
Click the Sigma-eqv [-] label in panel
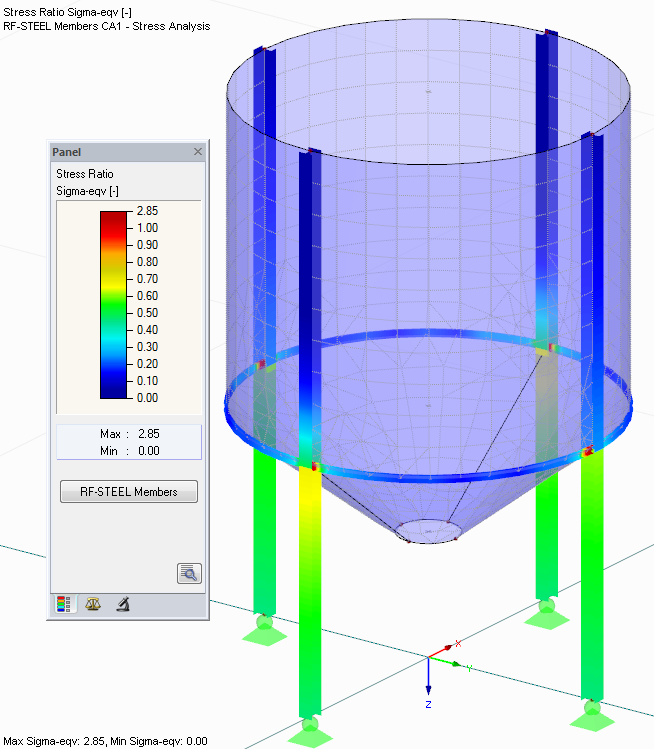pos(87,191)
